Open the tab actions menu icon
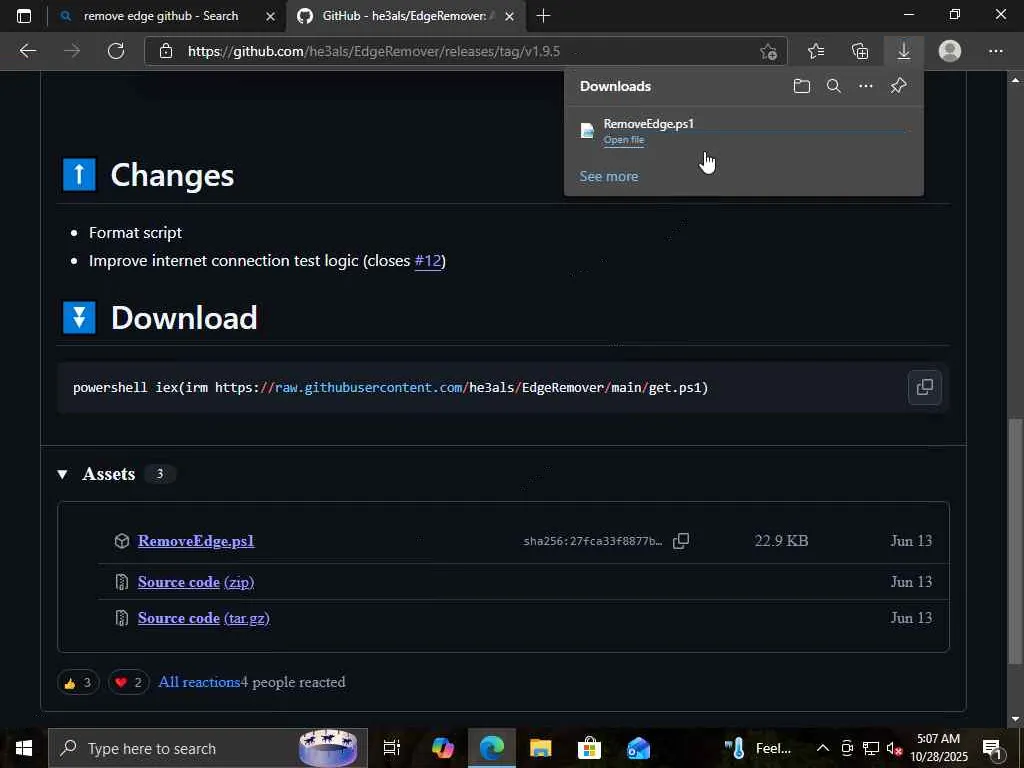The image size is (1024, 768). (x=24, y=16)
